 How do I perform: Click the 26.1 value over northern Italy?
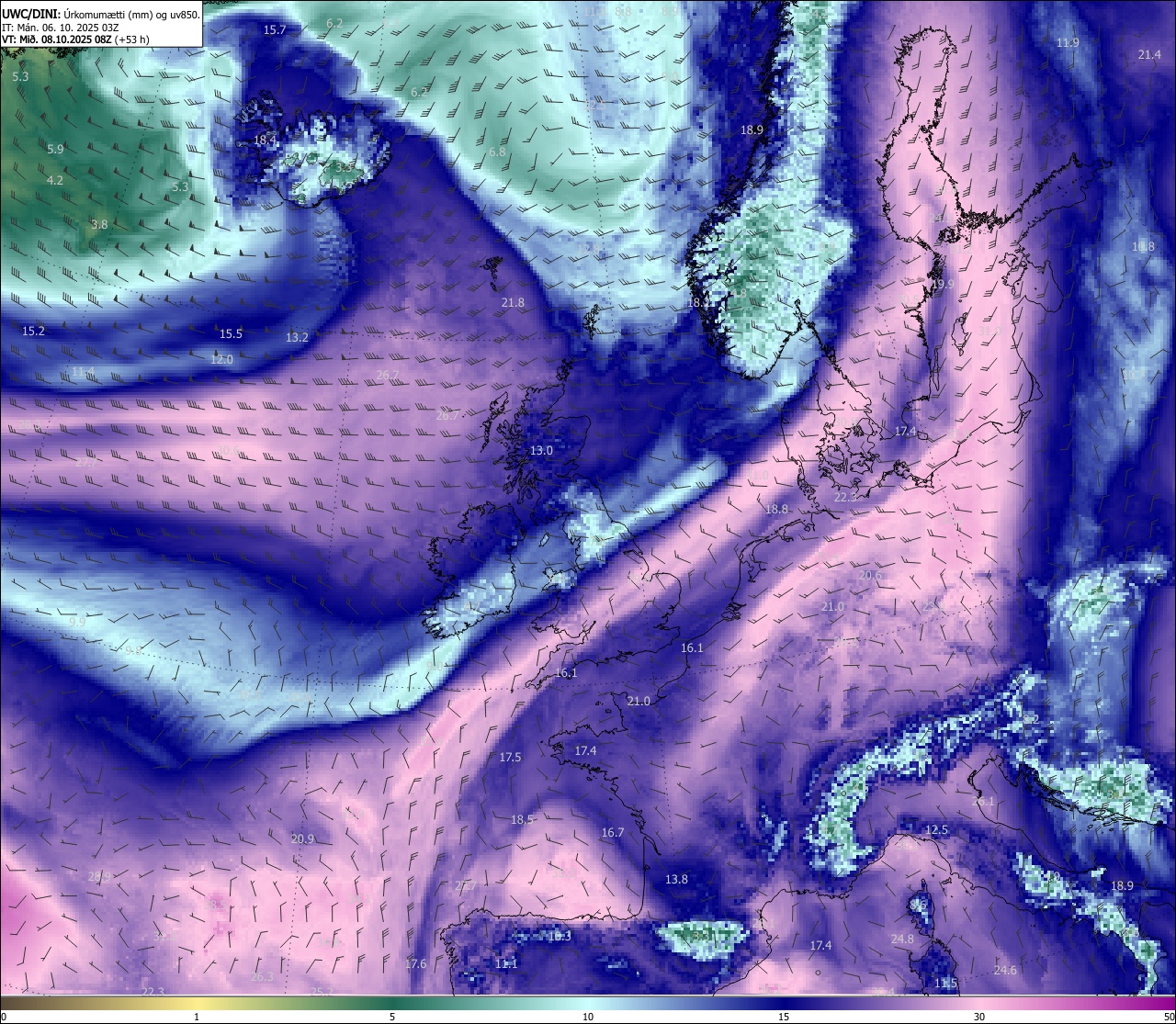click(x=983, y=802)
